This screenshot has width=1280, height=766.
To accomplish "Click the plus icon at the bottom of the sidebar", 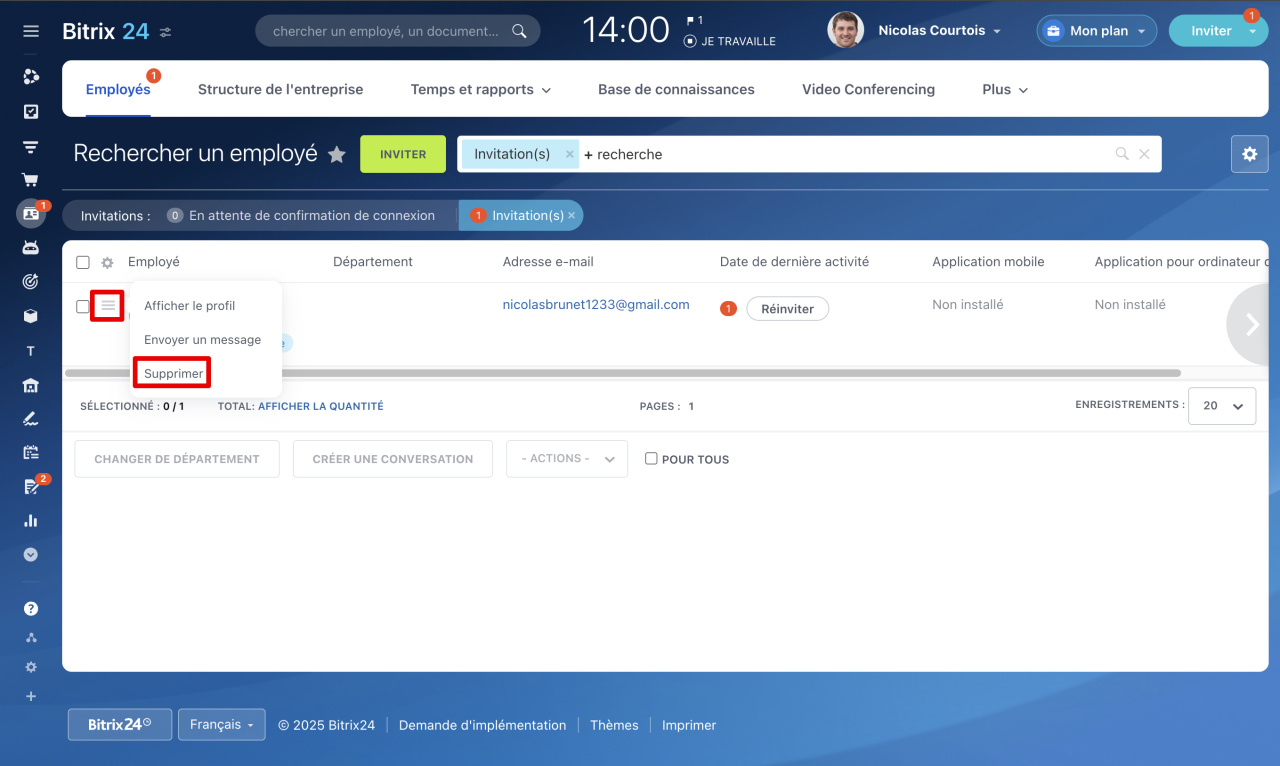I will [31, 696].
